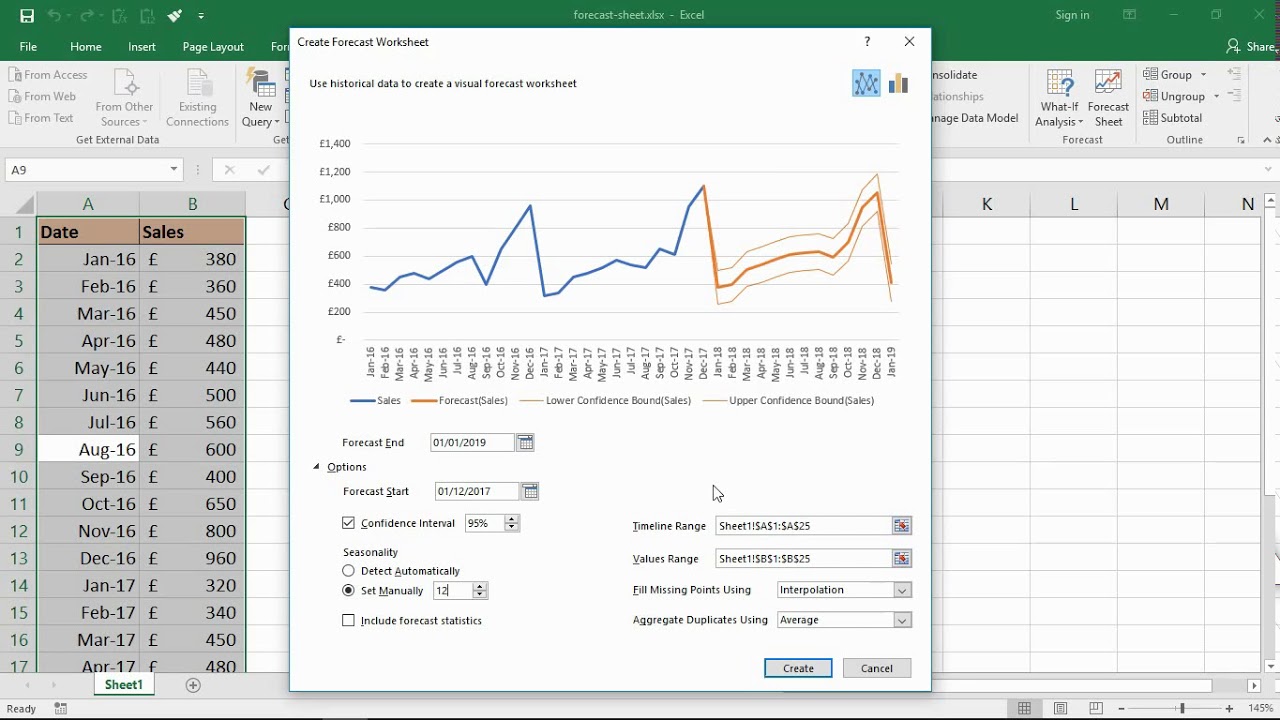1280x720 pixels.
Task: Open the Page Layout ribbon tab
Action: click(213, 47)
